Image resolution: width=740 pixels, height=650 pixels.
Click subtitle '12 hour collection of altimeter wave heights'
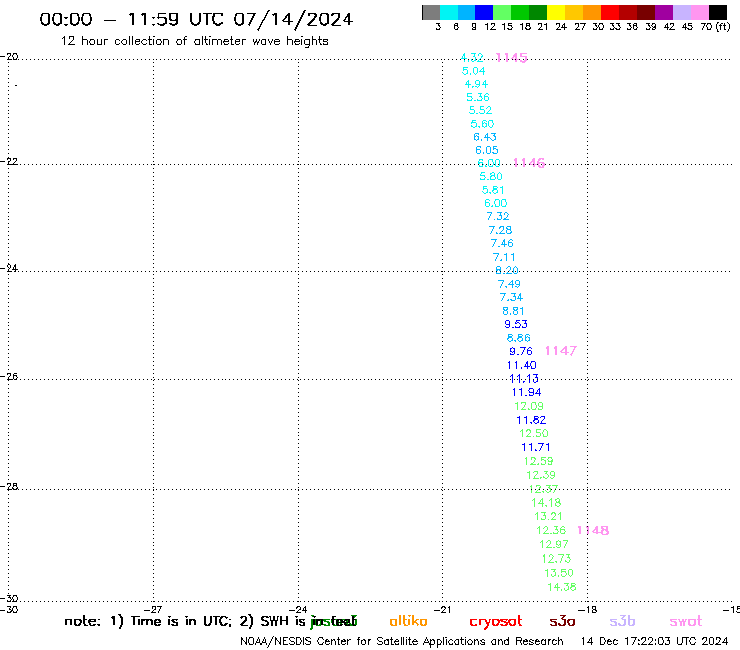(x=194, y=41)
